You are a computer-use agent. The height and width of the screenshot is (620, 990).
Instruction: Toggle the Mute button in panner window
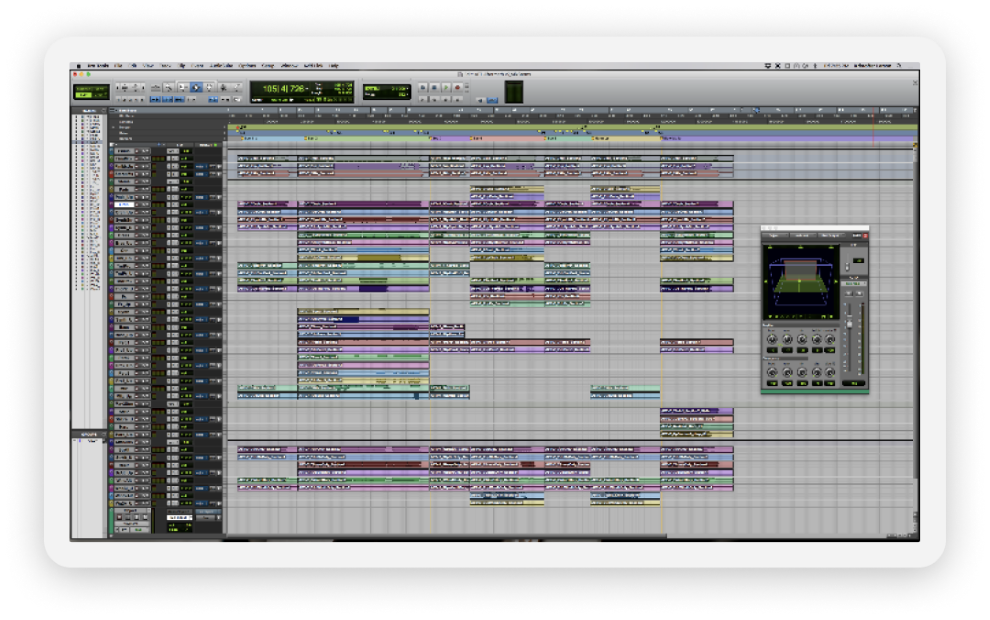(x=859, y=294)
